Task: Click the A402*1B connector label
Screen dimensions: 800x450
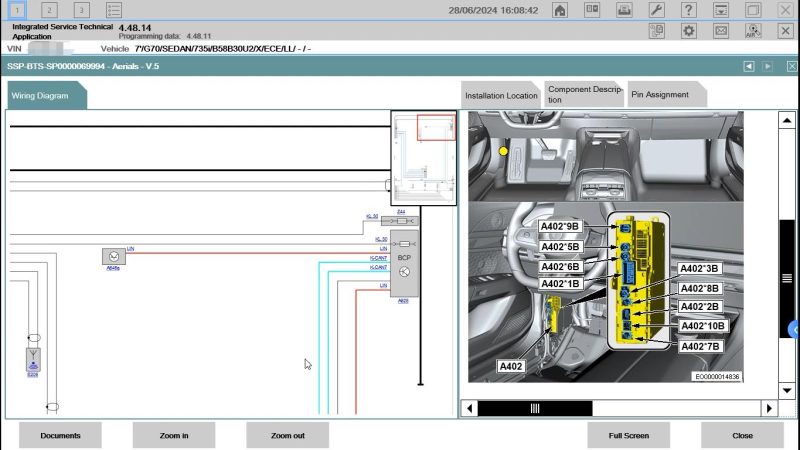Action: click(560, 284)
